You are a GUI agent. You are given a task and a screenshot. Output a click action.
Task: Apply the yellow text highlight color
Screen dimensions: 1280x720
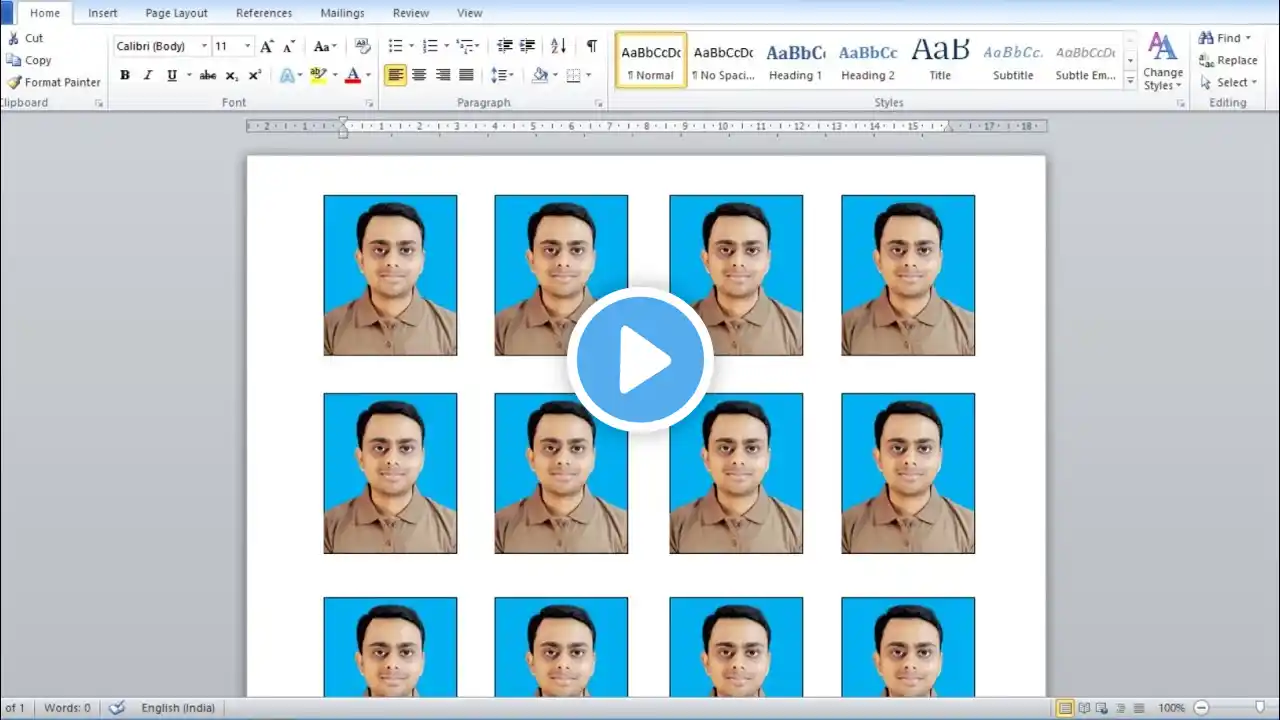tap(317, 75)
